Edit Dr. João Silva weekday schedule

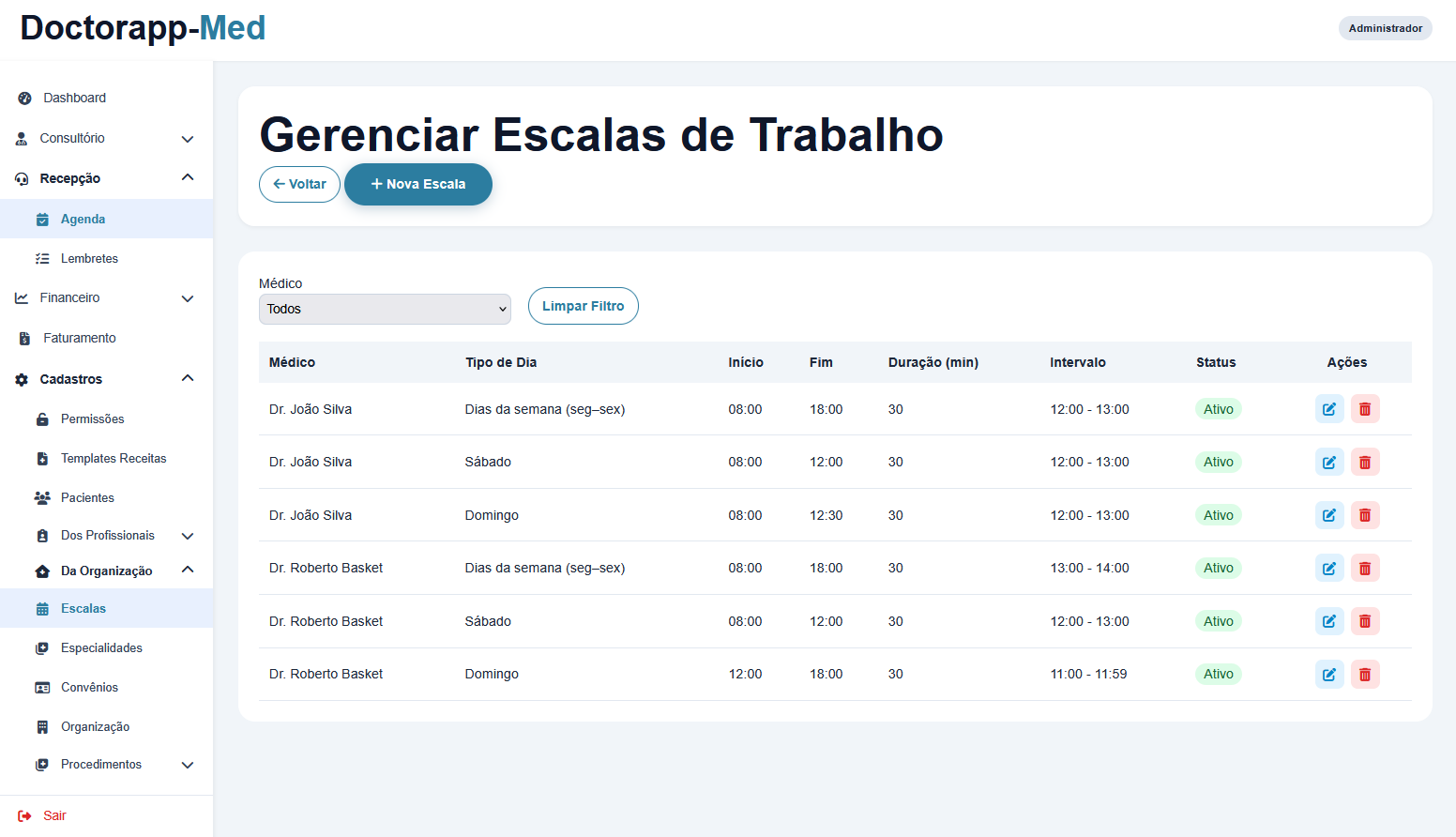pyautogui.click(x=1329, y=409)
